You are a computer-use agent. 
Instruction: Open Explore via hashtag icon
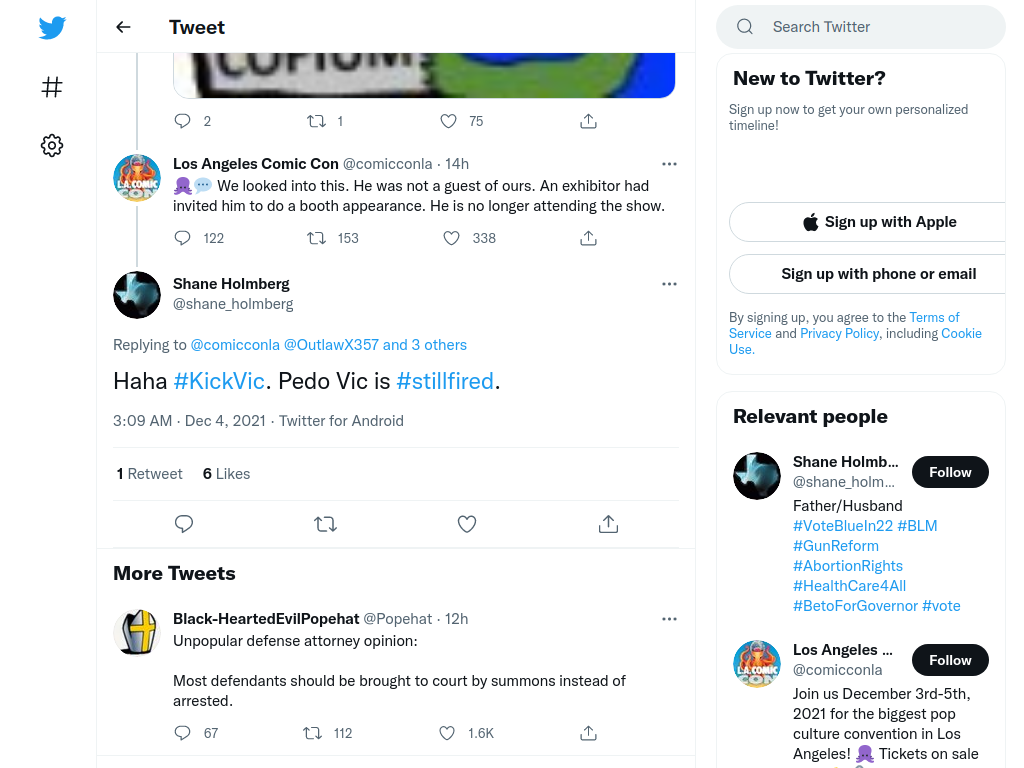pyautogui.click(x=52, y=87)
